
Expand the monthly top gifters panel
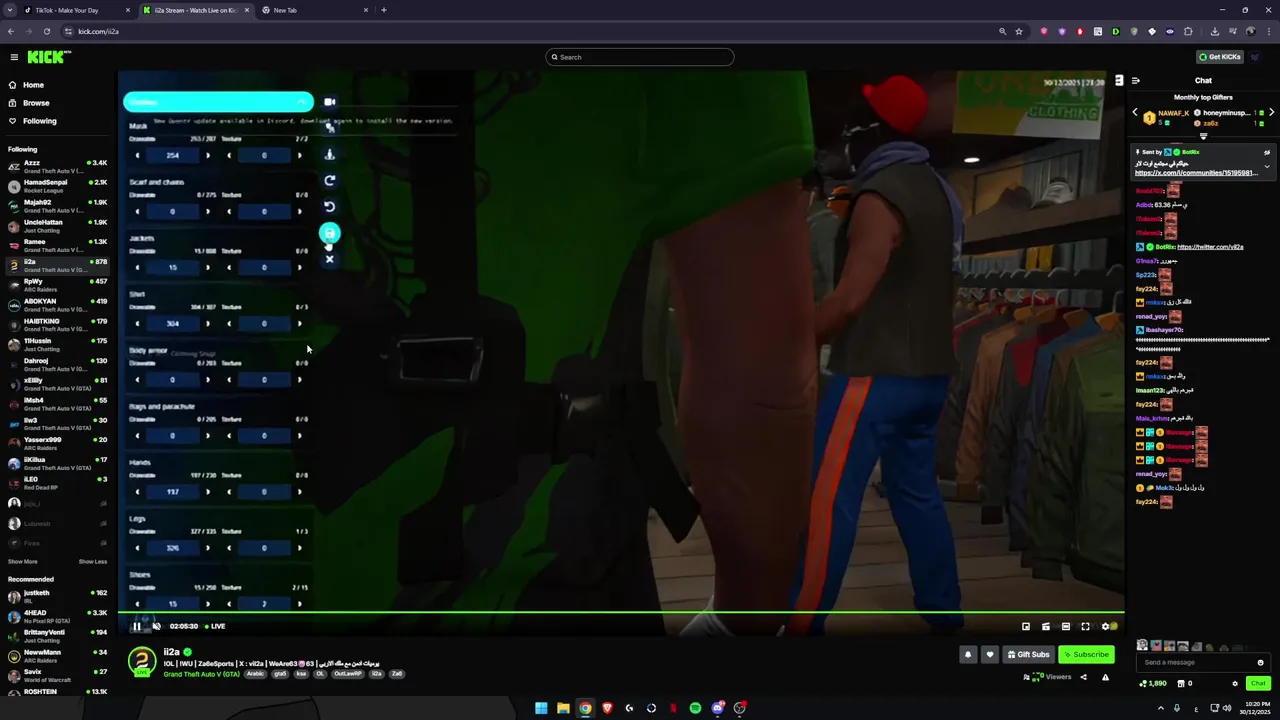click(1203, 135)
